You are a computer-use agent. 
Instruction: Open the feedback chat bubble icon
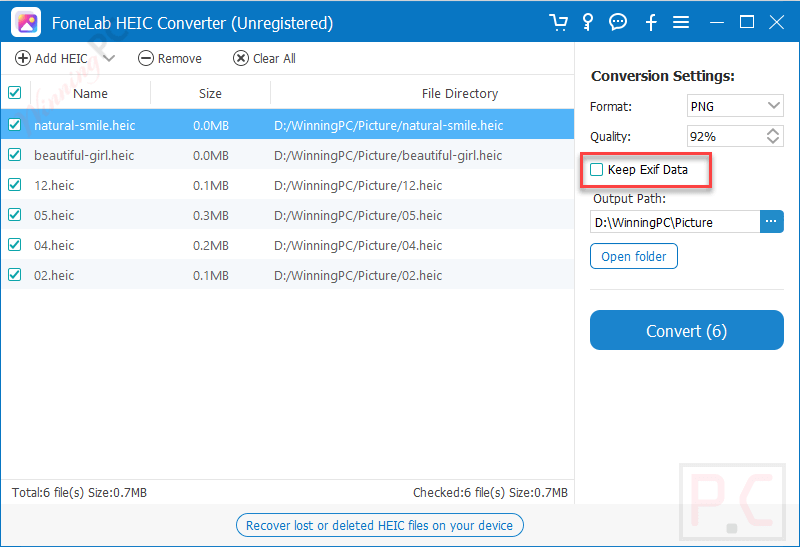click(x=618, y=22)
